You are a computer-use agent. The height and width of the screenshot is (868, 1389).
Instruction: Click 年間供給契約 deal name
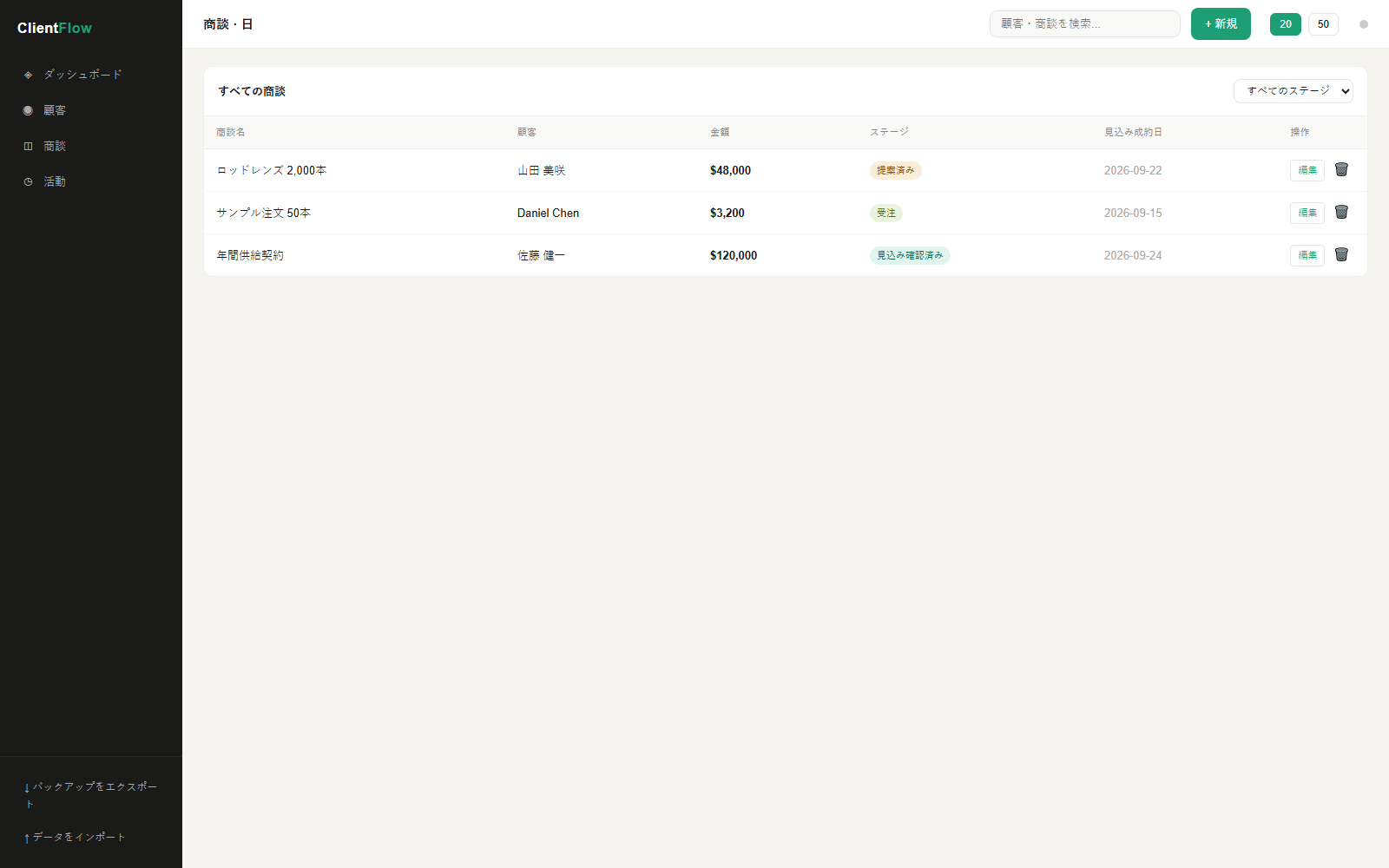(x=250, y=255)
